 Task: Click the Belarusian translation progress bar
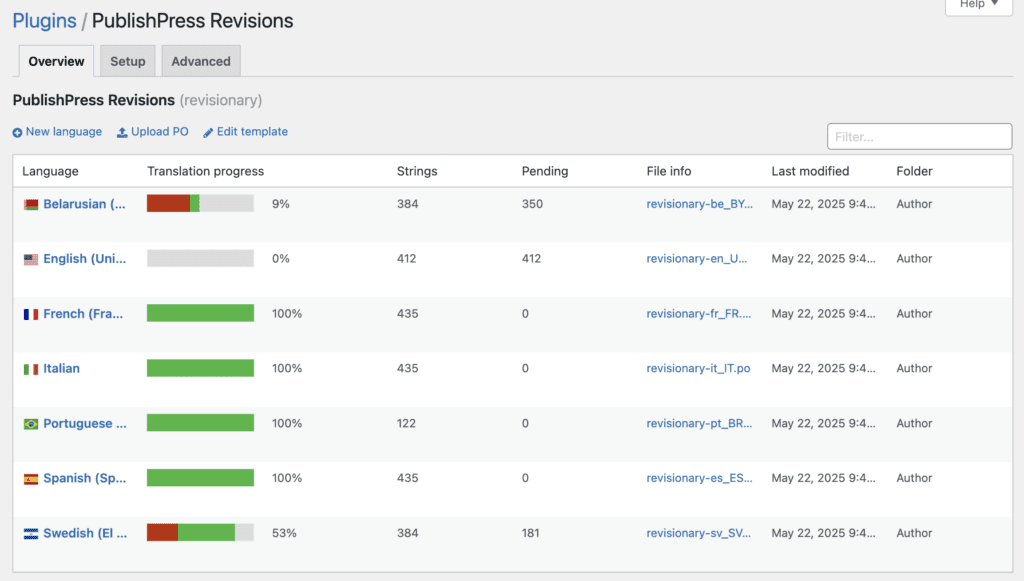click(200, 204)
